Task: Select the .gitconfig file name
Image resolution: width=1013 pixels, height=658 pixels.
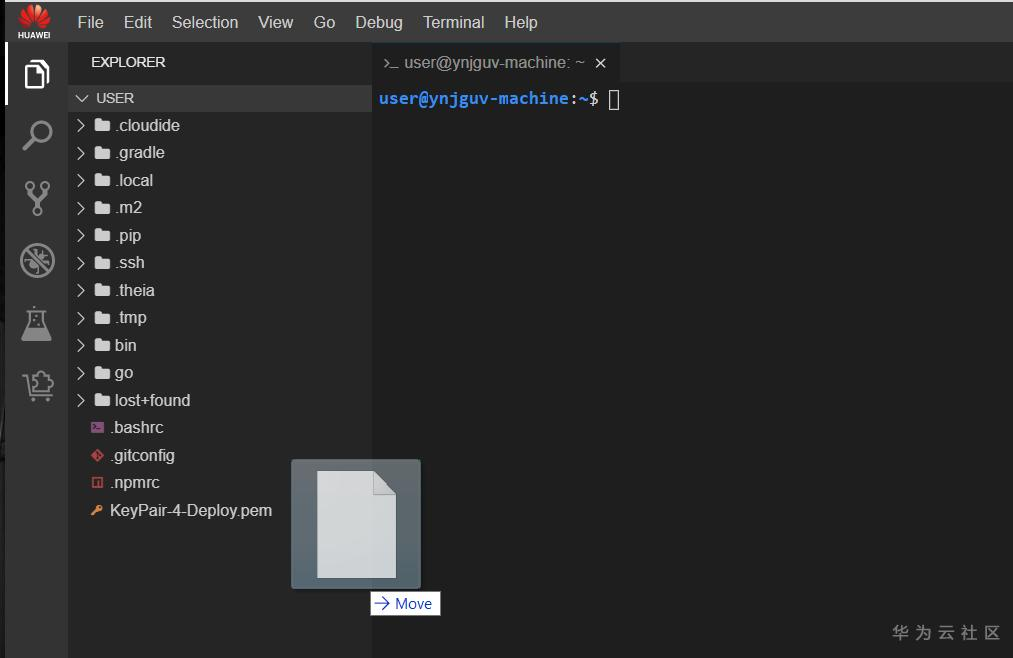Action: [143, 455]
